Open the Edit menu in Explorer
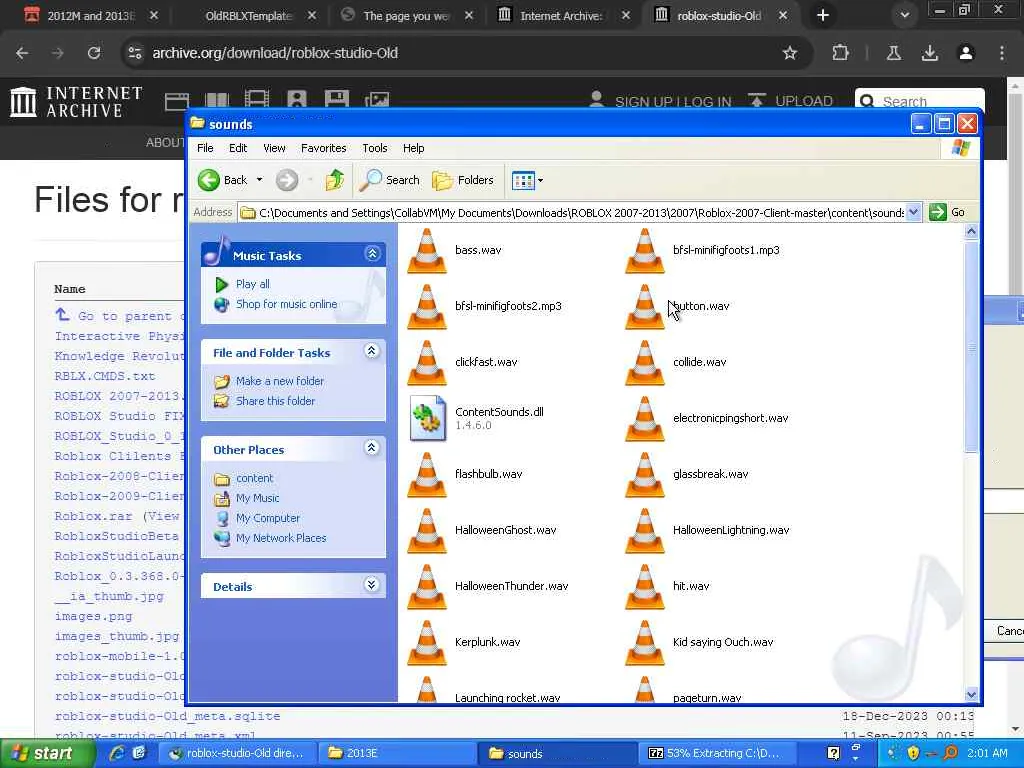Screen dimensions: 1024x768 238,148
